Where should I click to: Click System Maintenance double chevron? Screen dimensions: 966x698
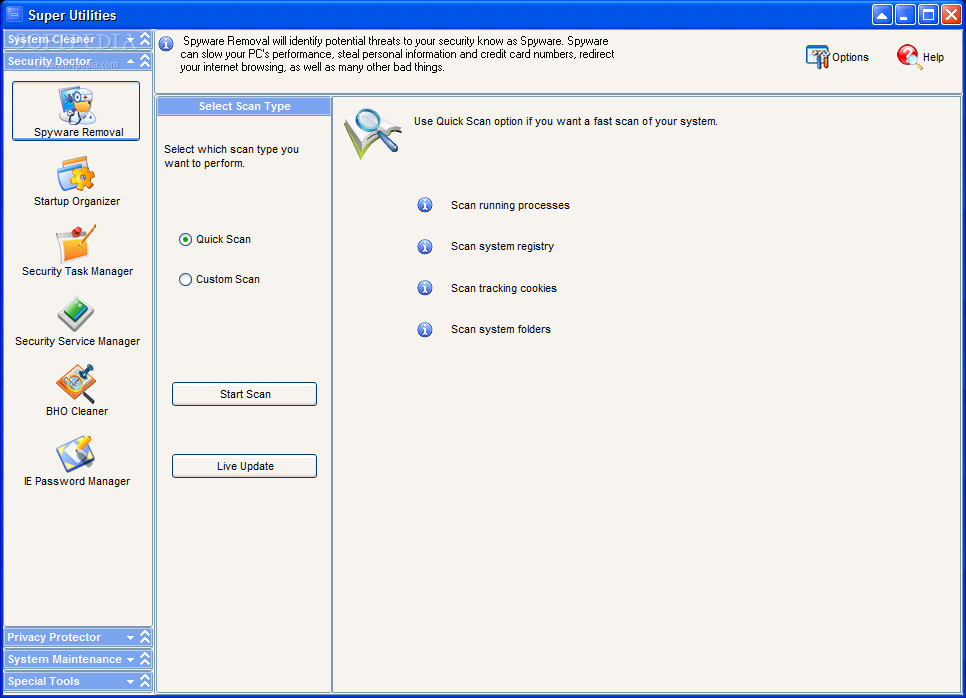point(145,659)
